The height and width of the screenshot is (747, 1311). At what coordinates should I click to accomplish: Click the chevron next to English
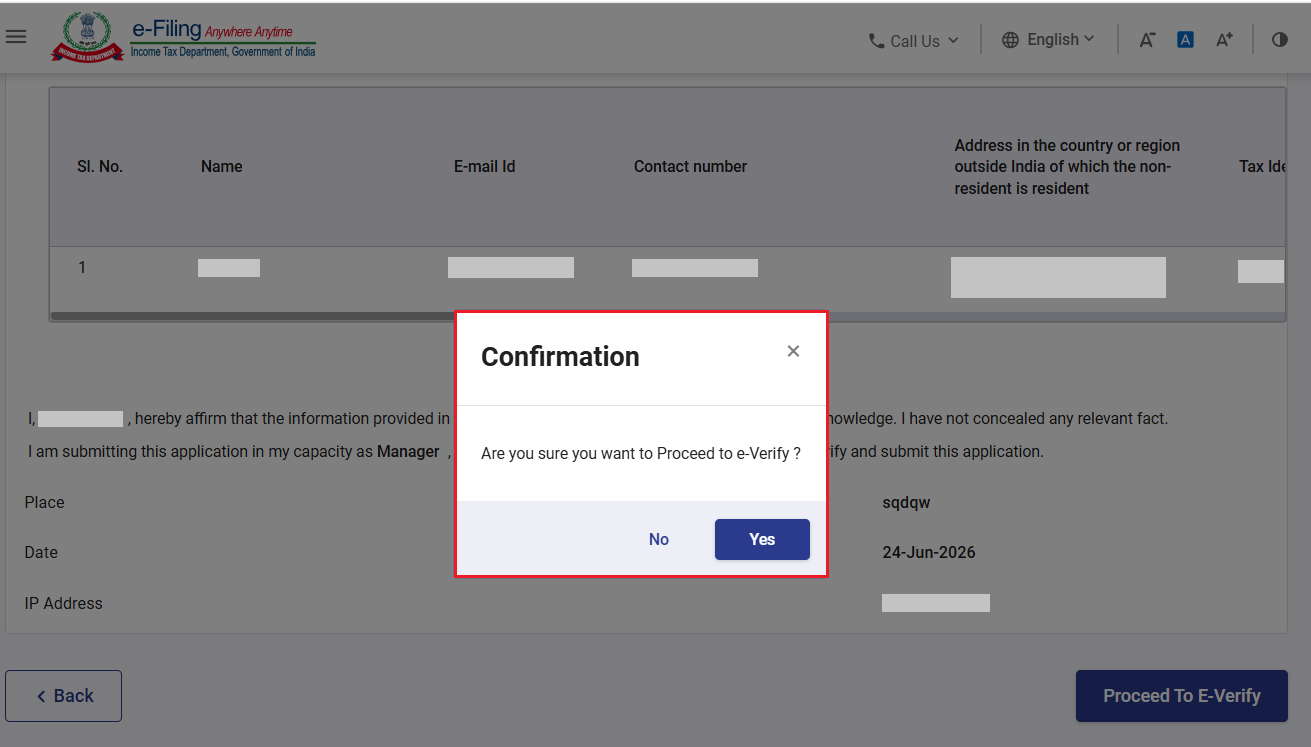pyautogui.click(x=1089, y=39)
